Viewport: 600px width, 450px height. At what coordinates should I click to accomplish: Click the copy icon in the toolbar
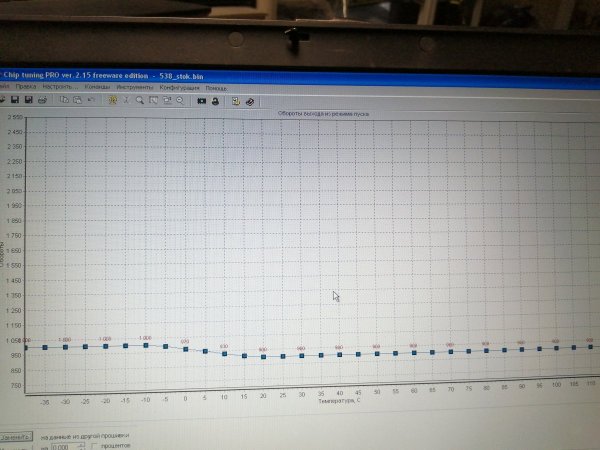click(x=64, y=101)
